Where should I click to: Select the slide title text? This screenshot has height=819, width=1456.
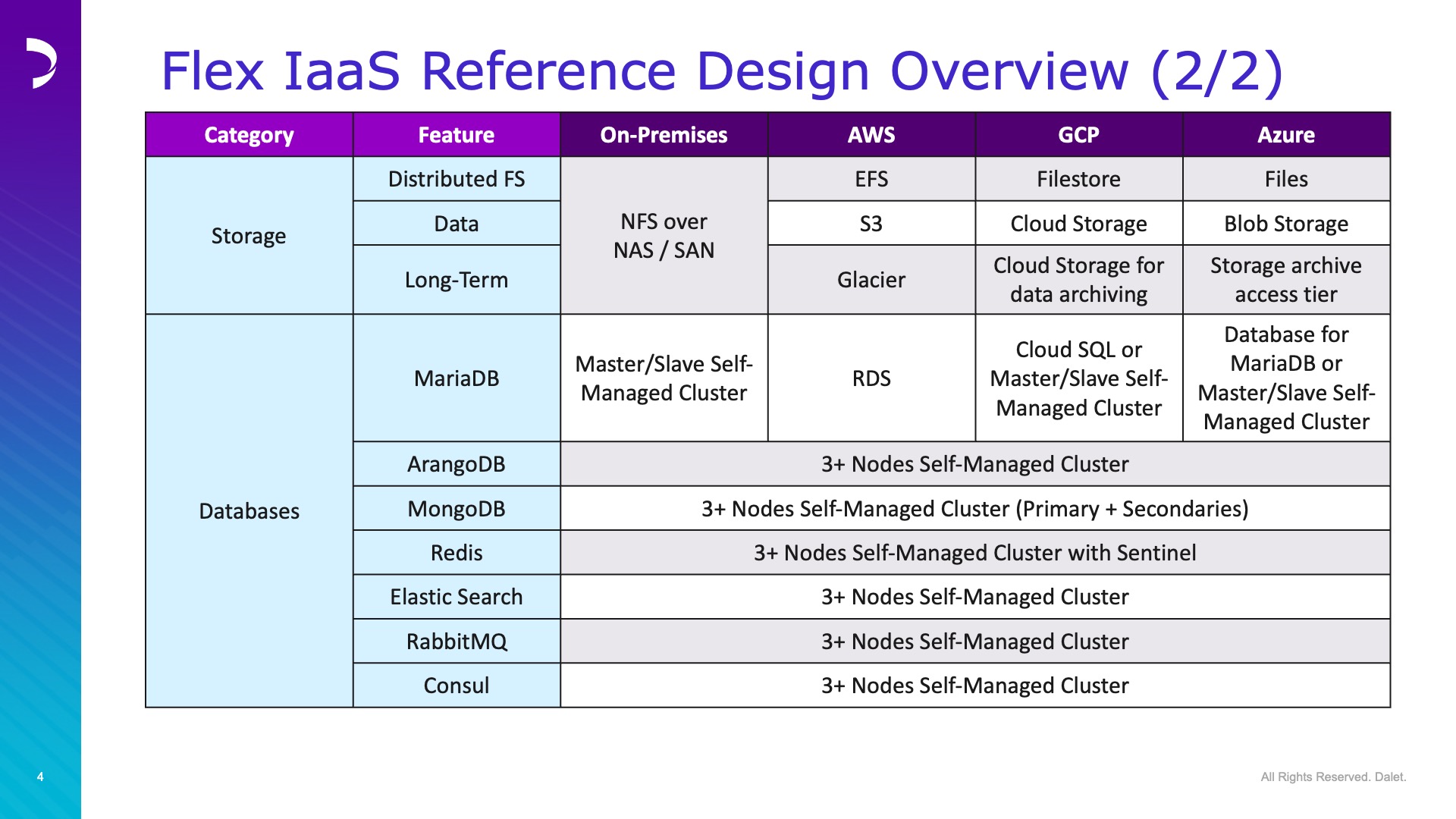pyautogui.click(x=722, y=72)
